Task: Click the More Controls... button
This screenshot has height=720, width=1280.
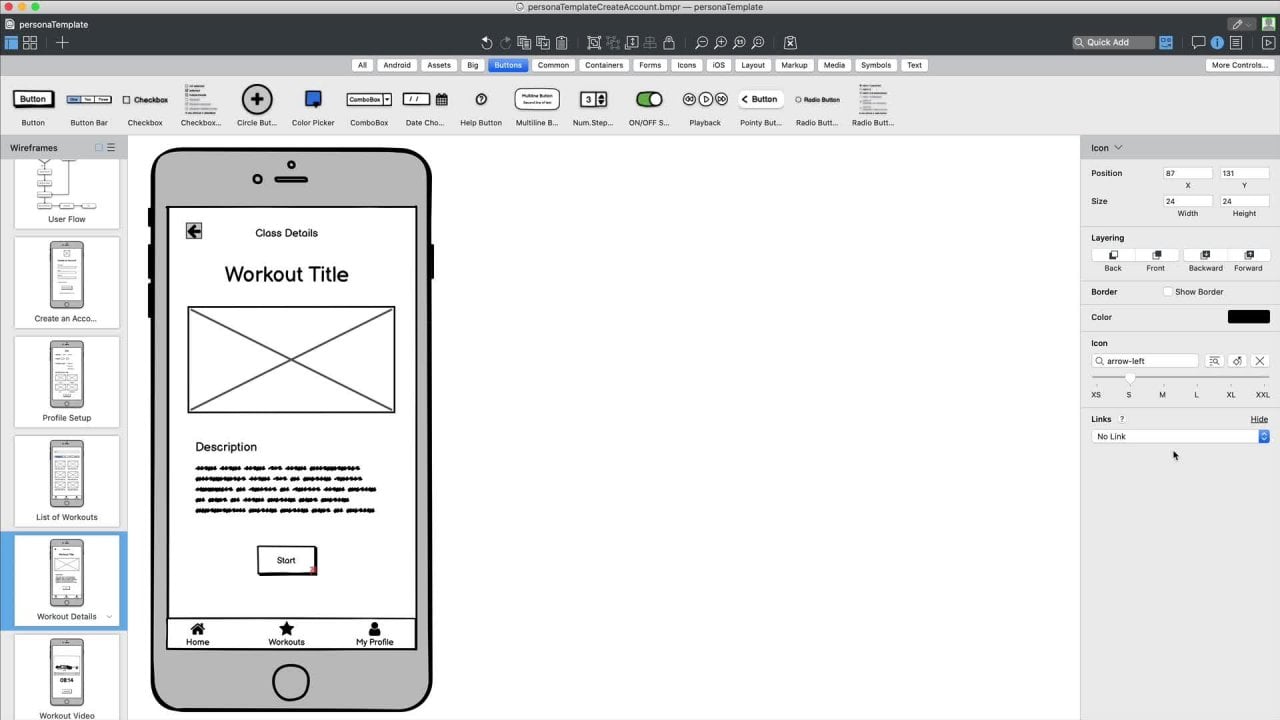Action: [1239, 65]
